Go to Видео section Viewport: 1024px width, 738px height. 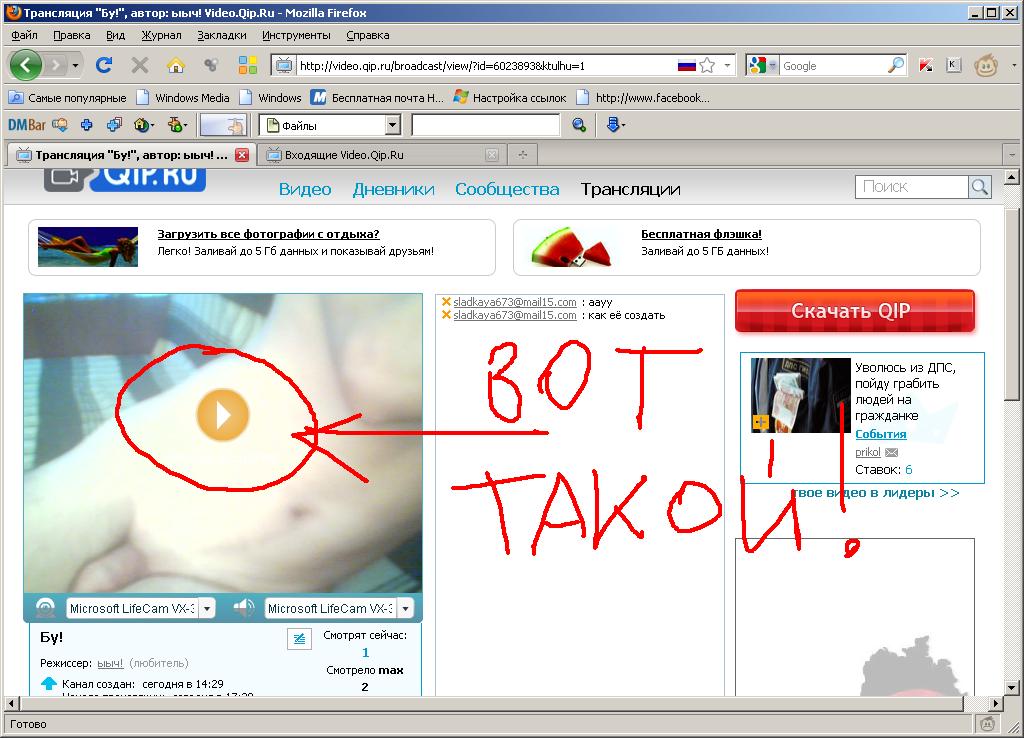pyautogui.click(x=305, y=189)
